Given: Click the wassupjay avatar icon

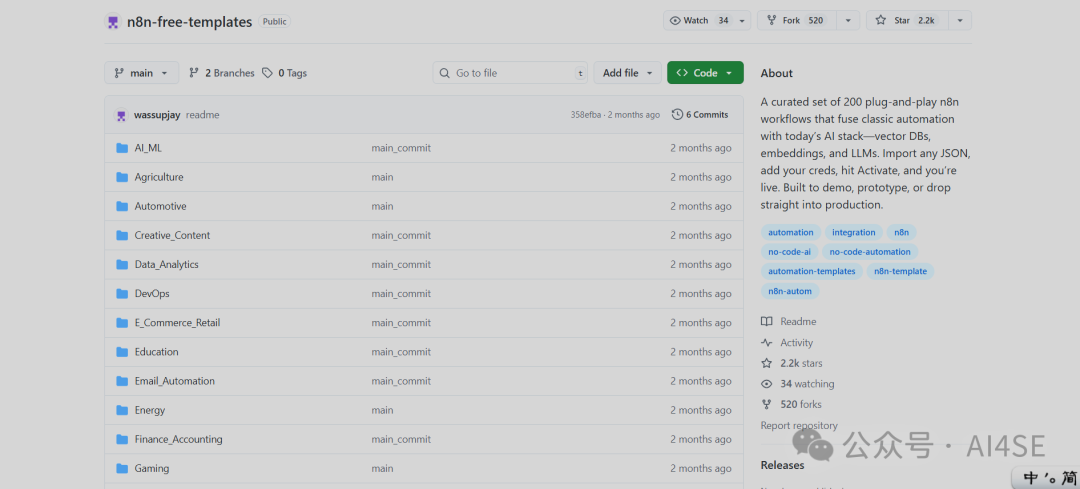Looking at the screenshot, I should (x=121, y=115).
